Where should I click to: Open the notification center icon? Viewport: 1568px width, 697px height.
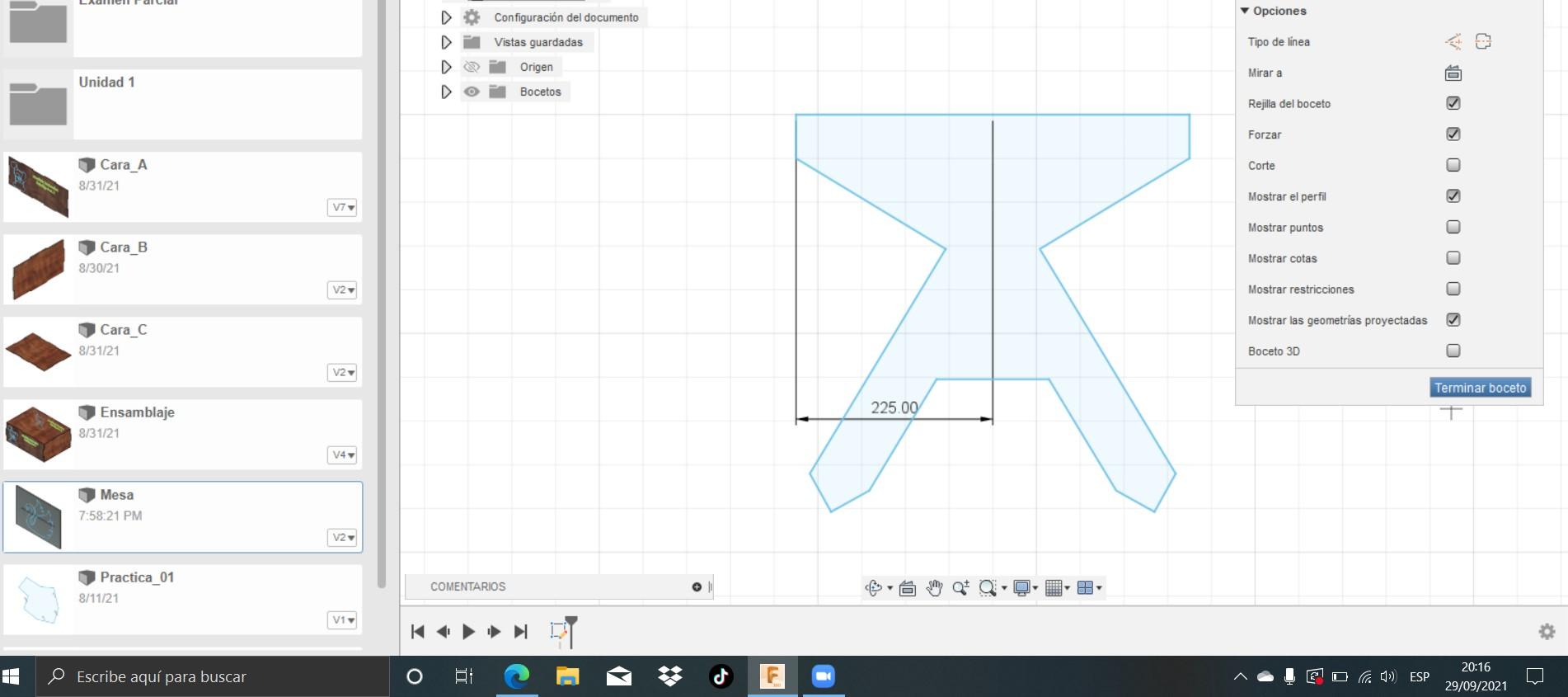(x=1535, y=676)
